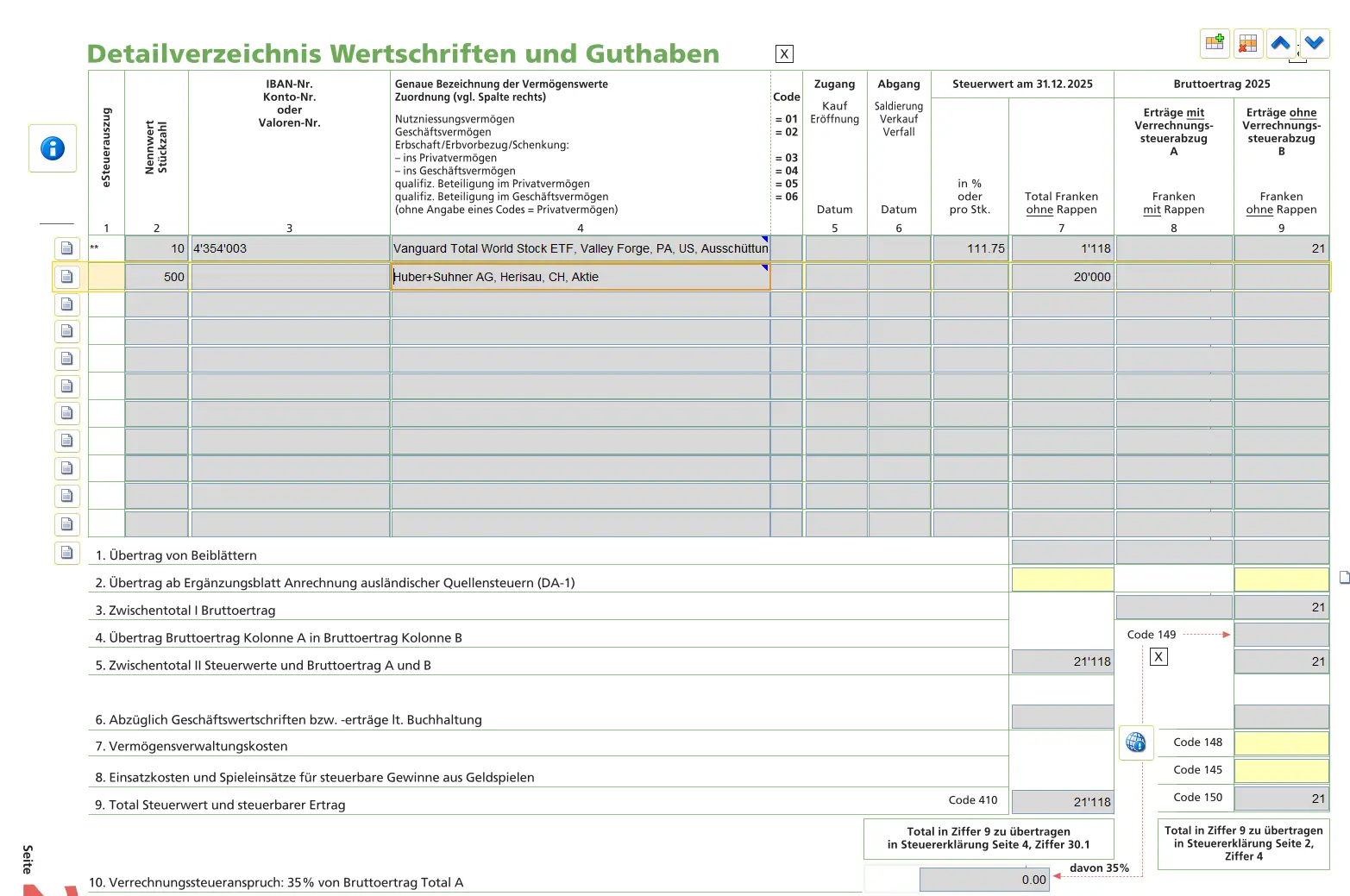
Task: Select the eSteuerauszug cell marked ** on Vanguard row
Action: (105, 248)
